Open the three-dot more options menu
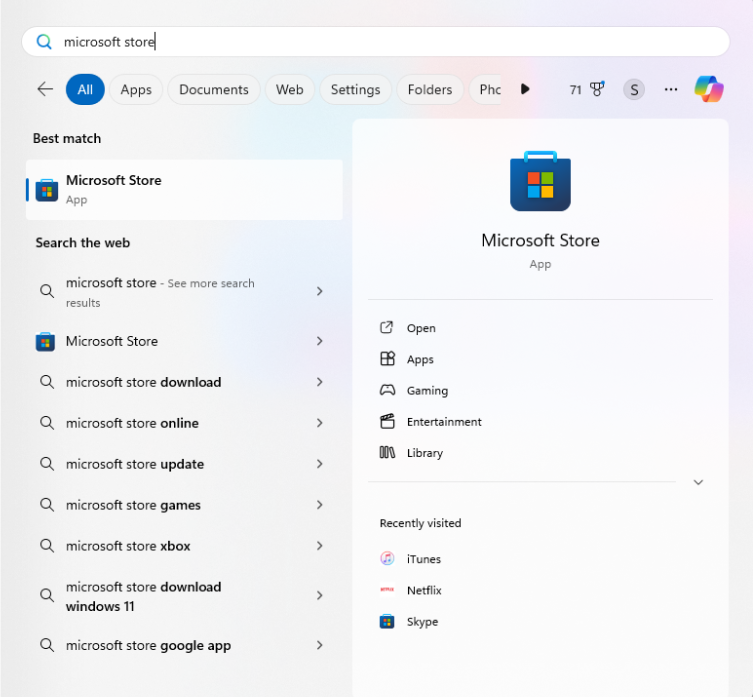The width and height of the screenshot is (754, 697). click(671, 89)
